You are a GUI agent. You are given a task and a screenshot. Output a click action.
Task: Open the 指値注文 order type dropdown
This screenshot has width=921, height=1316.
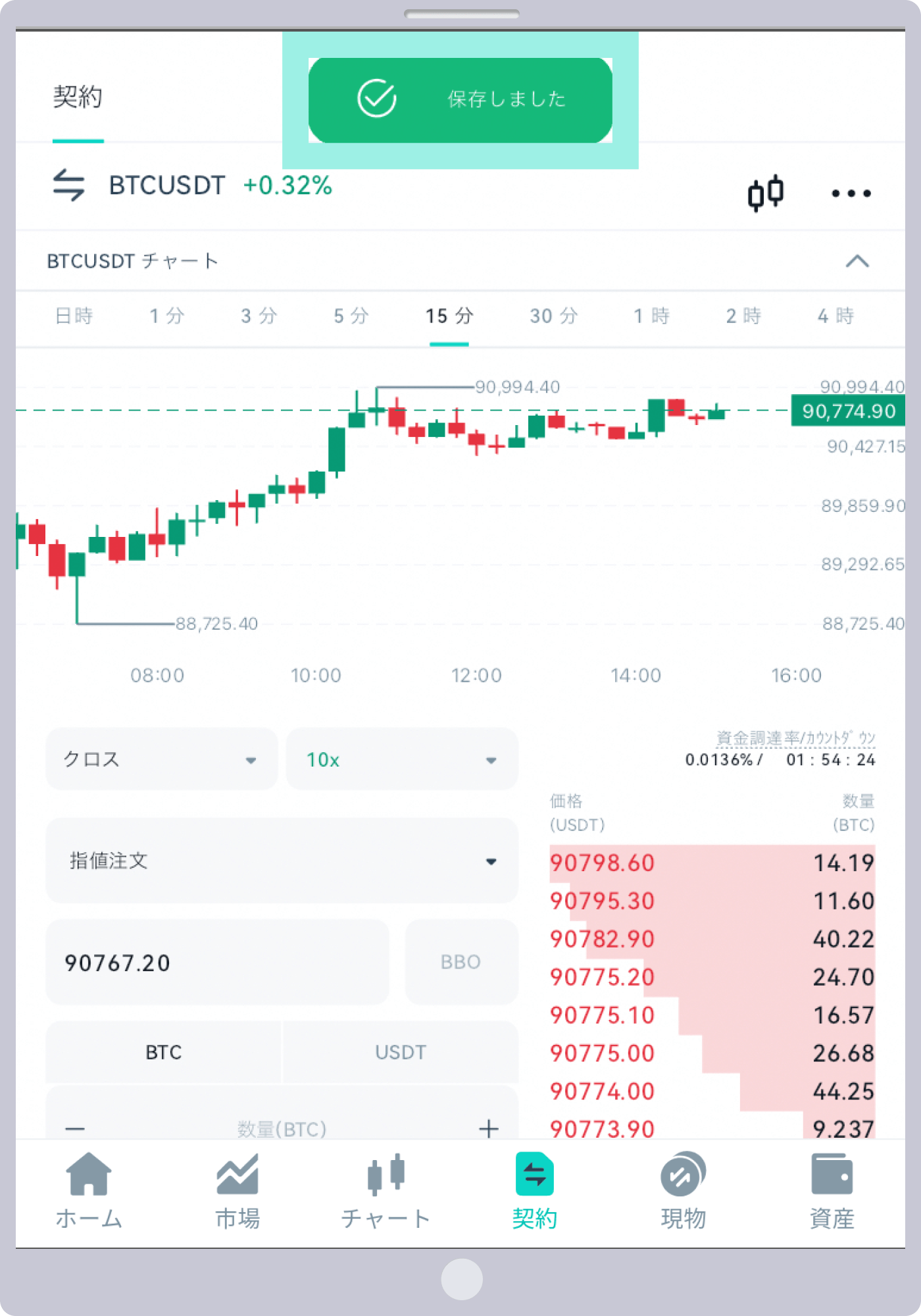(x=282, y=861)
